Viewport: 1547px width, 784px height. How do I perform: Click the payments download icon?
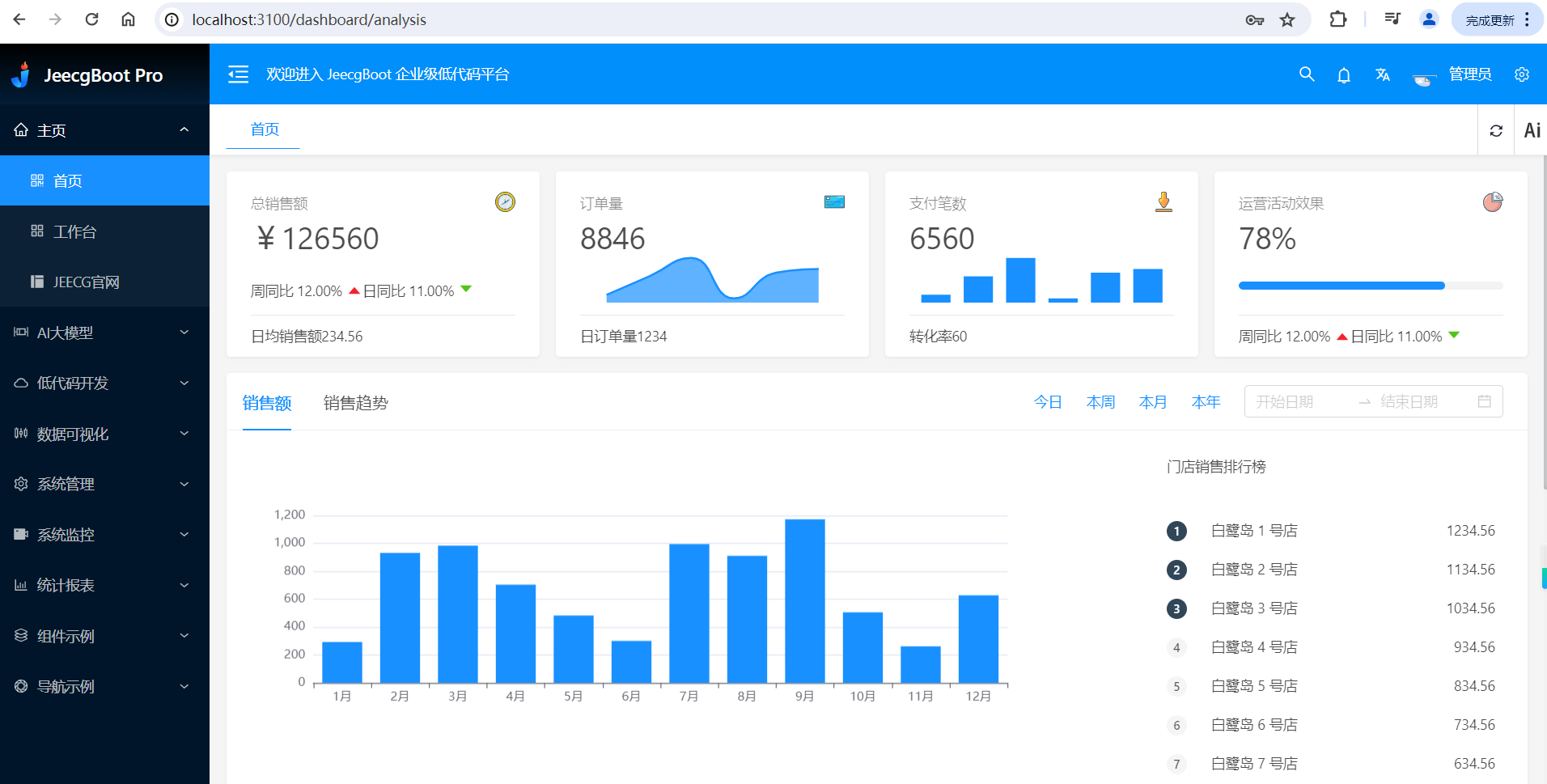(x=1163, y=201)
